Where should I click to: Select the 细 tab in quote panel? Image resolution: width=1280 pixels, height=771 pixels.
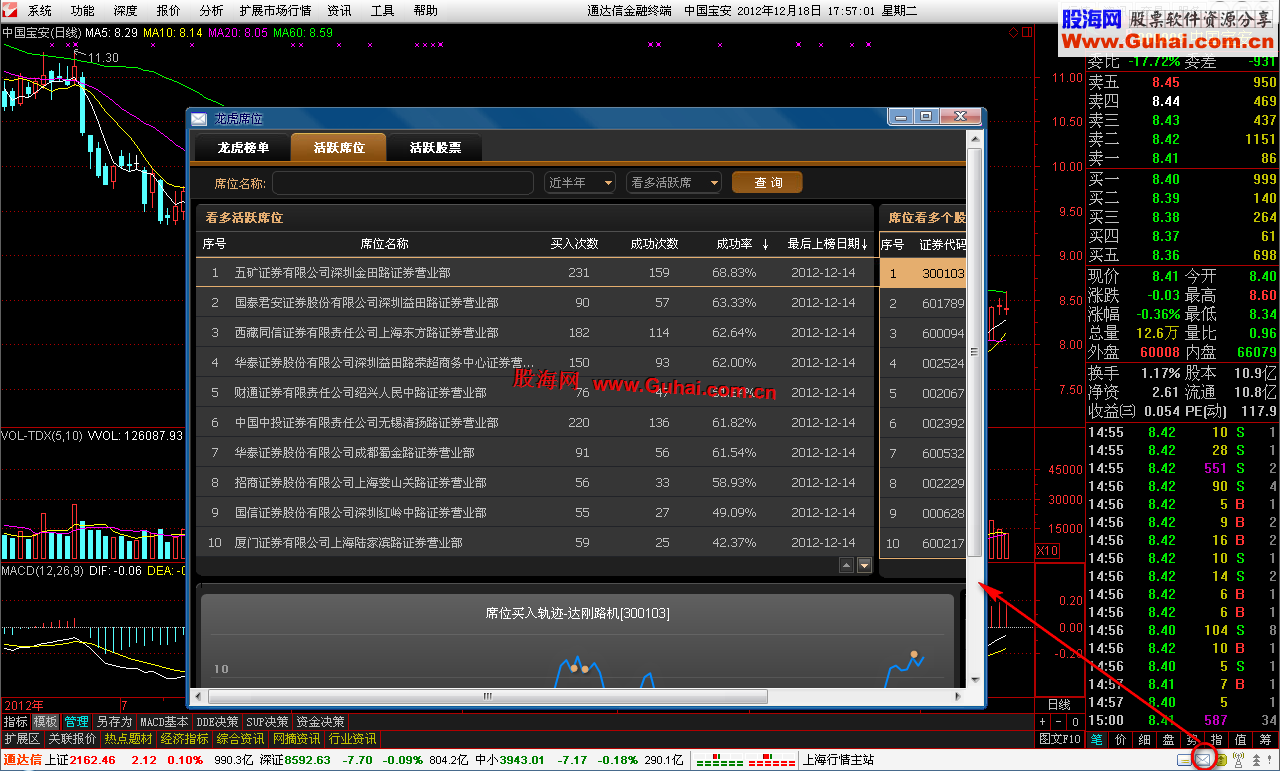(x=1144, y=740)
